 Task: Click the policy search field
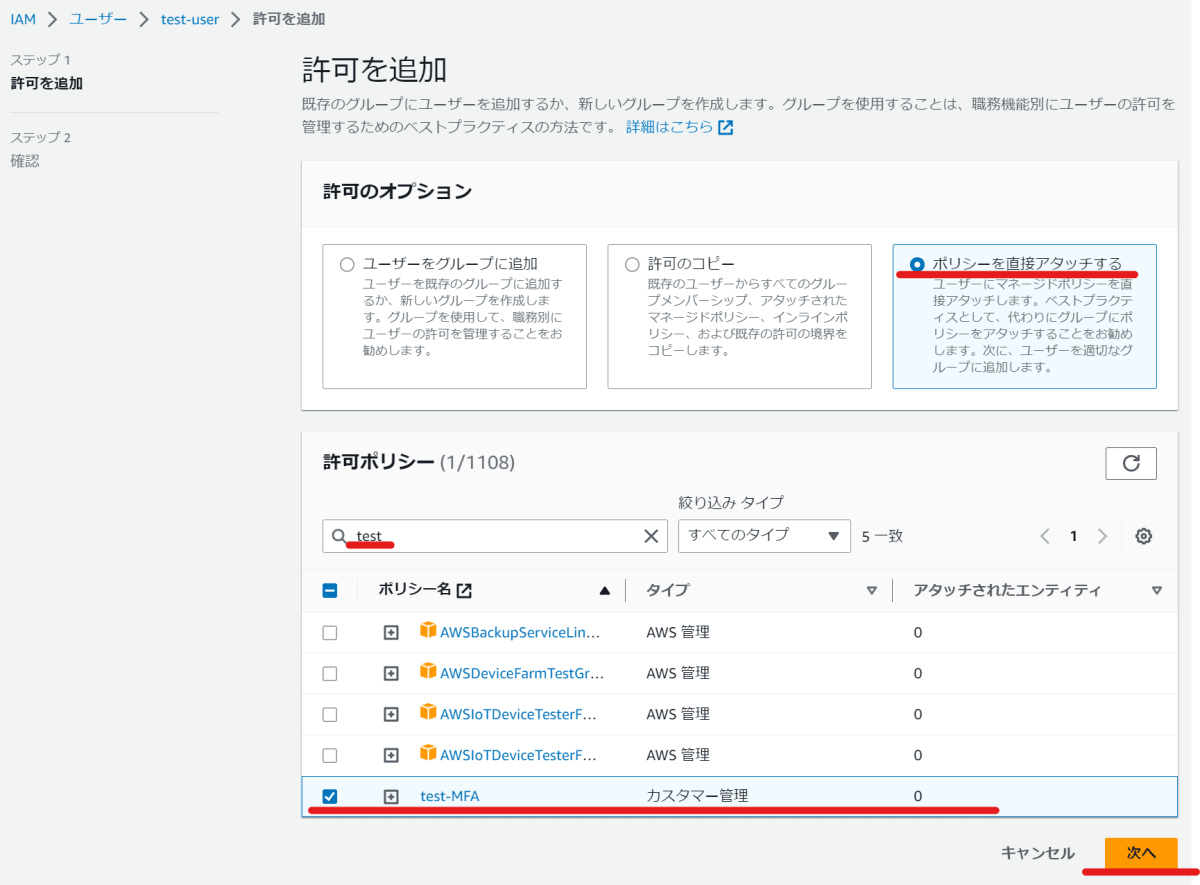click(495, 536)
